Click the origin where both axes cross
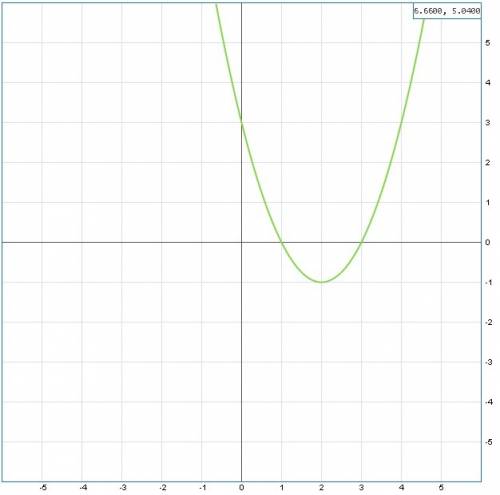This screenshot has height=495, width=500. 241,242
